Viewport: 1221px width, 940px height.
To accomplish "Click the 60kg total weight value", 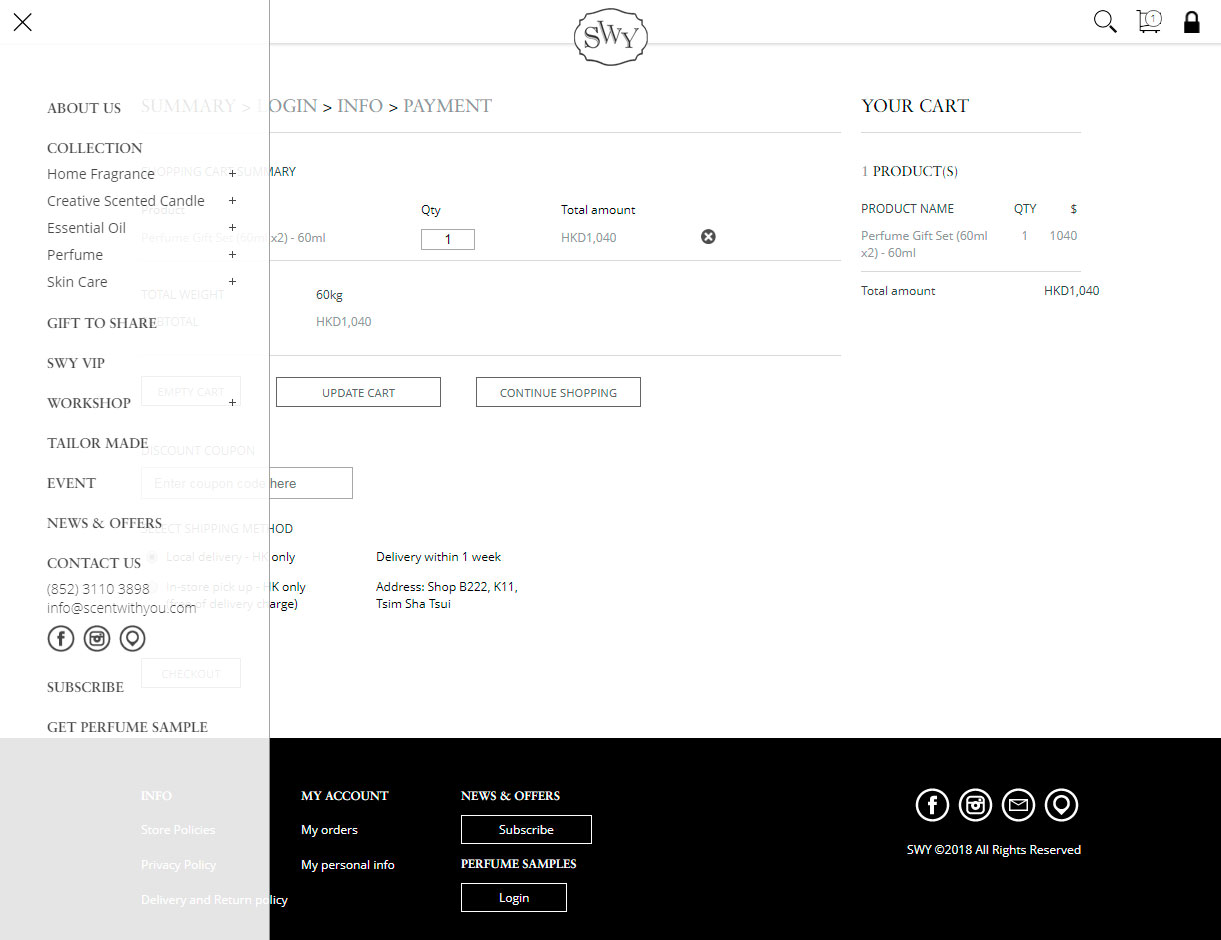I will click(x=329, y=295).
